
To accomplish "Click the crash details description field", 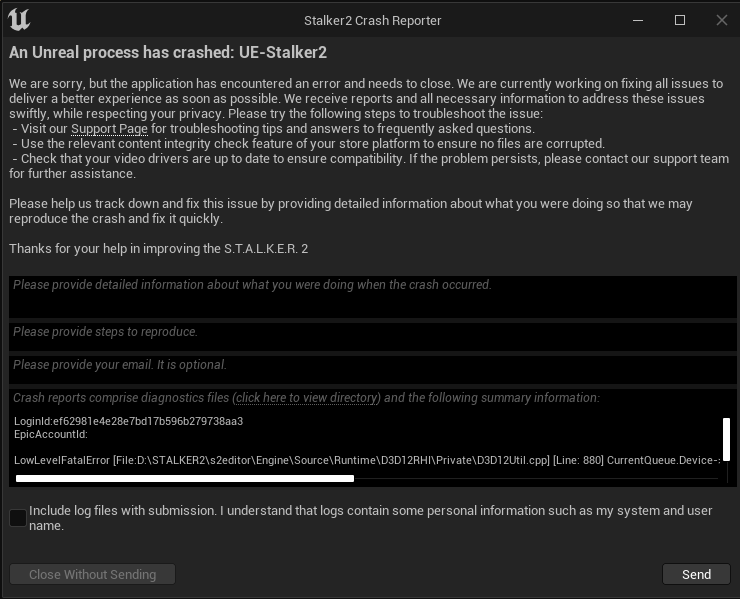I will click(370, 297).
